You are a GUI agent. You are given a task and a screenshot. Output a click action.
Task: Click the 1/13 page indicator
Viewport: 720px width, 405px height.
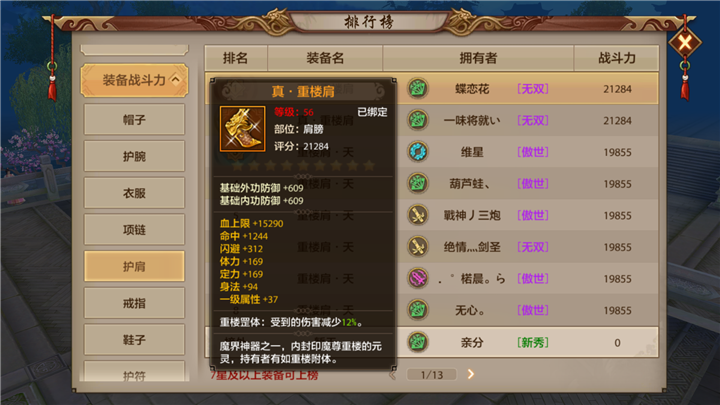click(432, 375)
